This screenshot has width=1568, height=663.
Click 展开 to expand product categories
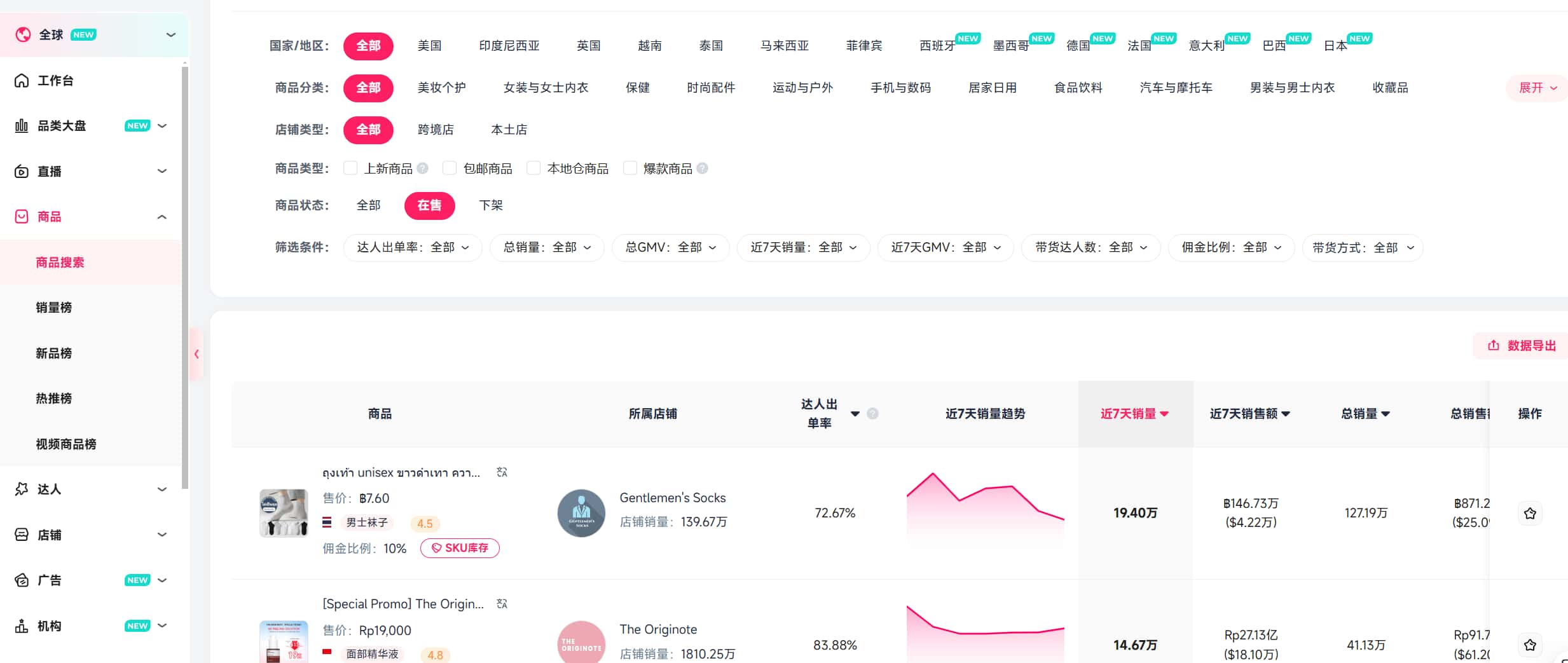(1536, 88)
